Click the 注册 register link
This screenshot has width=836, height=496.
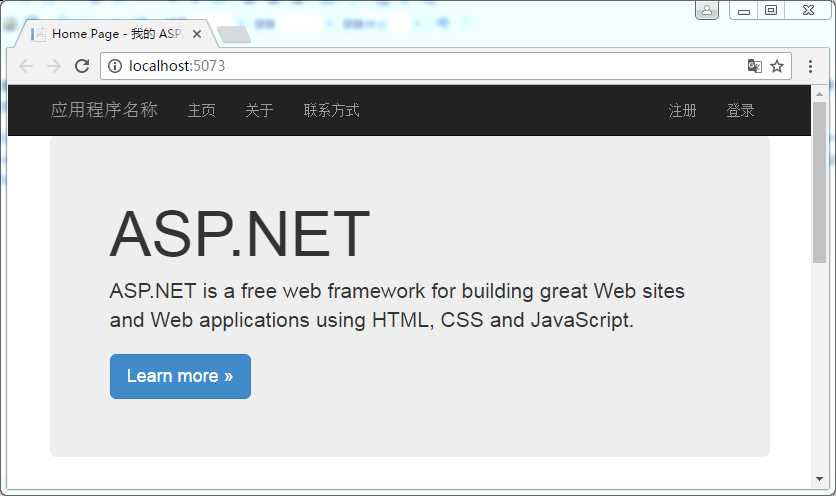(x=682, y=110)
